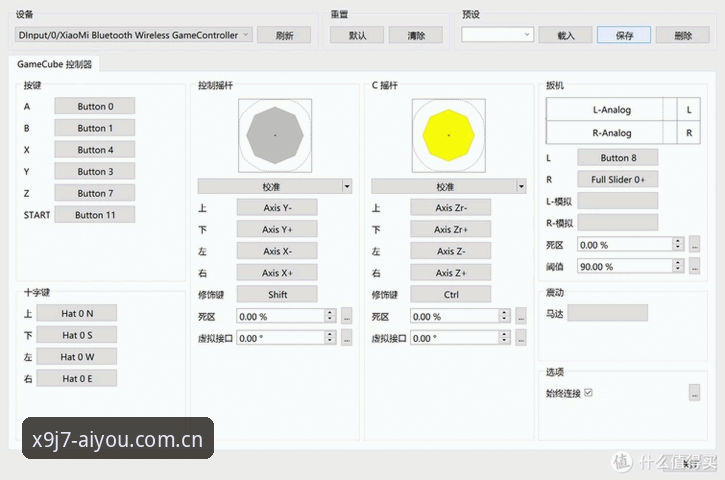
Task: Click the control stick gray octagon preview
Action: click(x=275, y=135)
